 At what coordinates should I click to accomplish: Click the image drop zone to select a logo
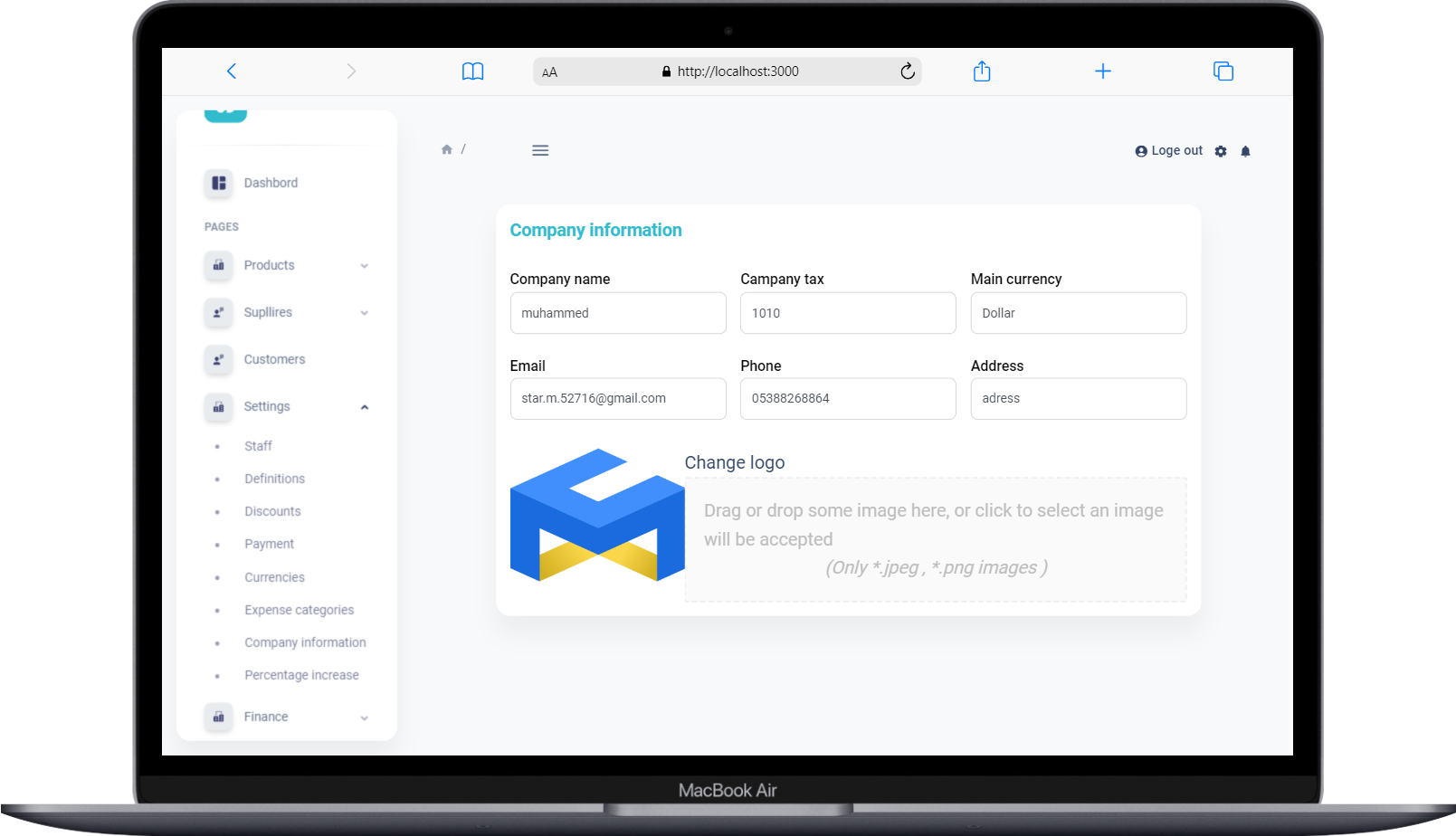pyautogui.click(x=936, y=538)
